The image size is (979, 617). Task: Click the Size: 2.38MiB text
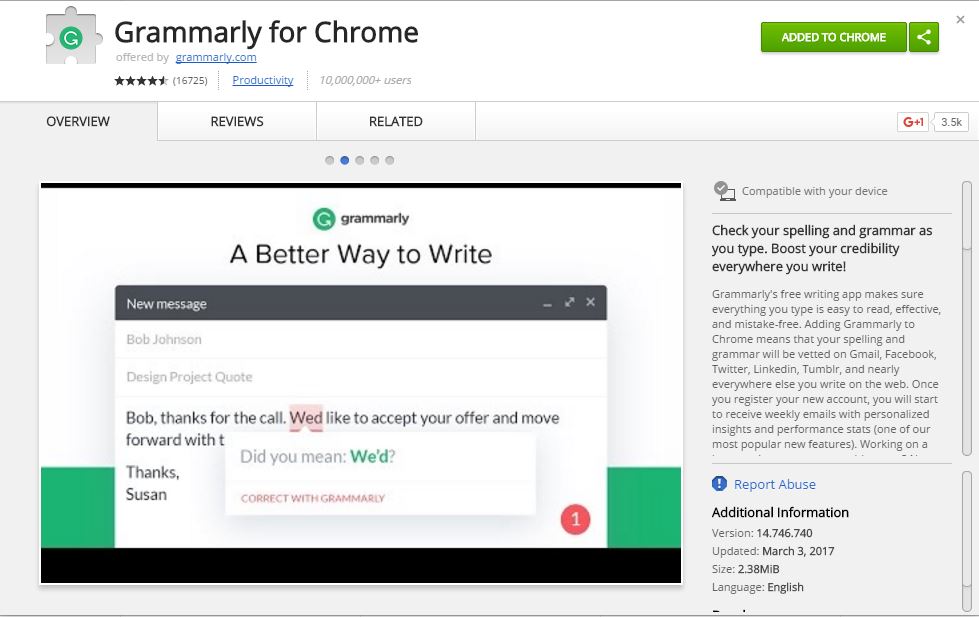tap(745, 570)
